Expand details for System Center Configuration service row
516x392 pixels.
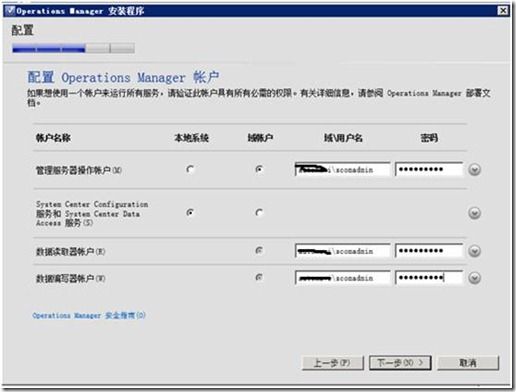[x=474, y=213]
